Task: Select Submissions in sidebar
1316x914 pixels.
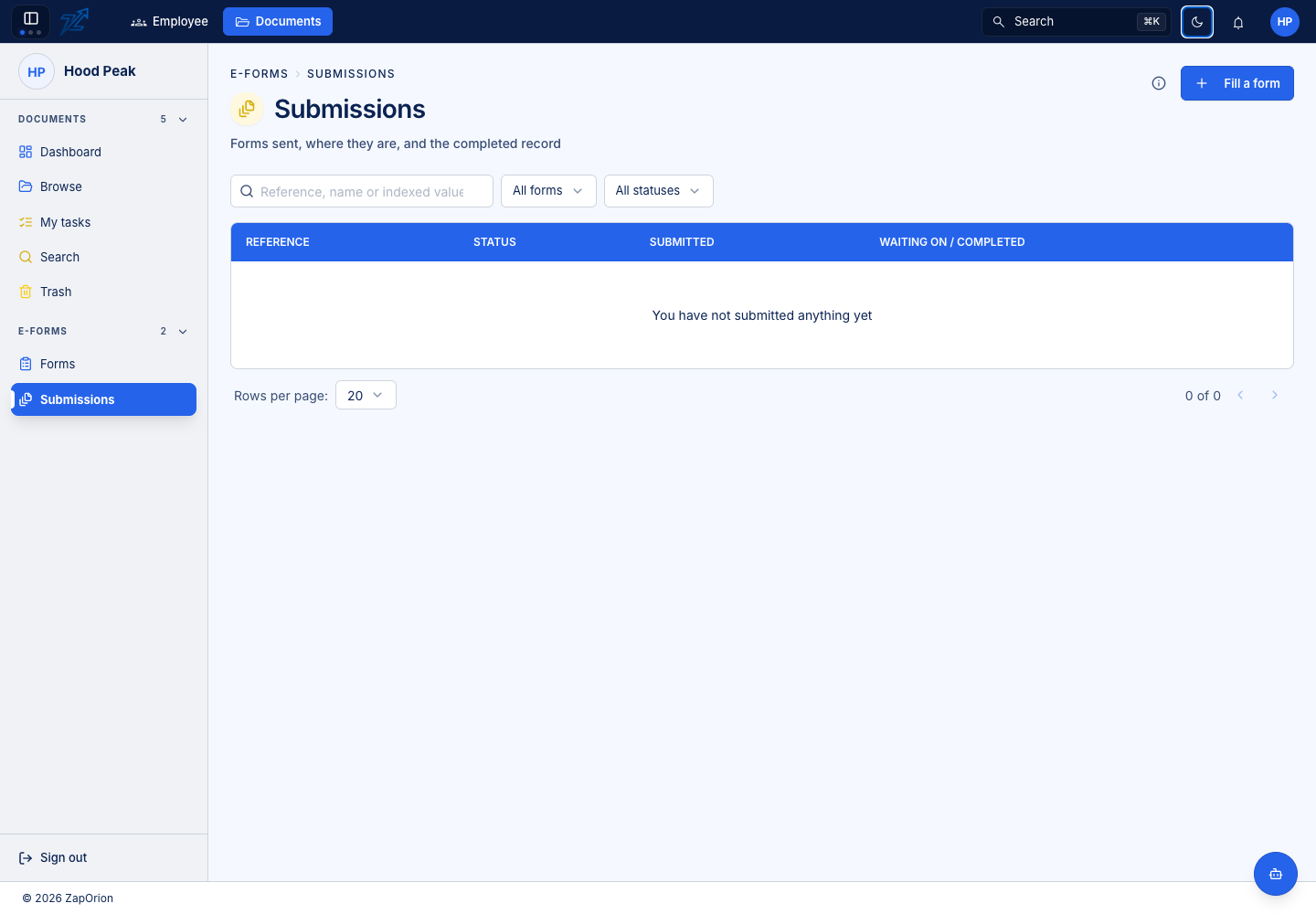Action: 103,399
